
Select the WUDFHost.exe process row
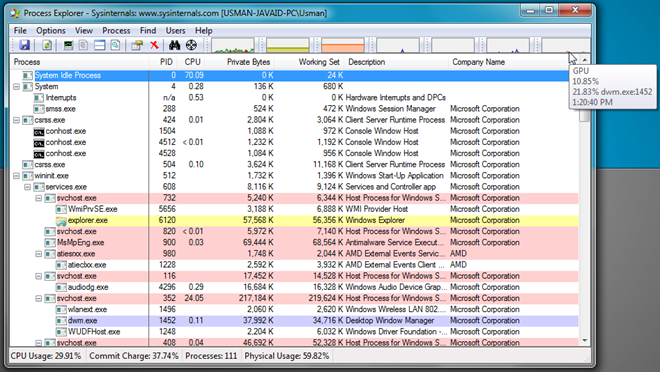[294, 332]
